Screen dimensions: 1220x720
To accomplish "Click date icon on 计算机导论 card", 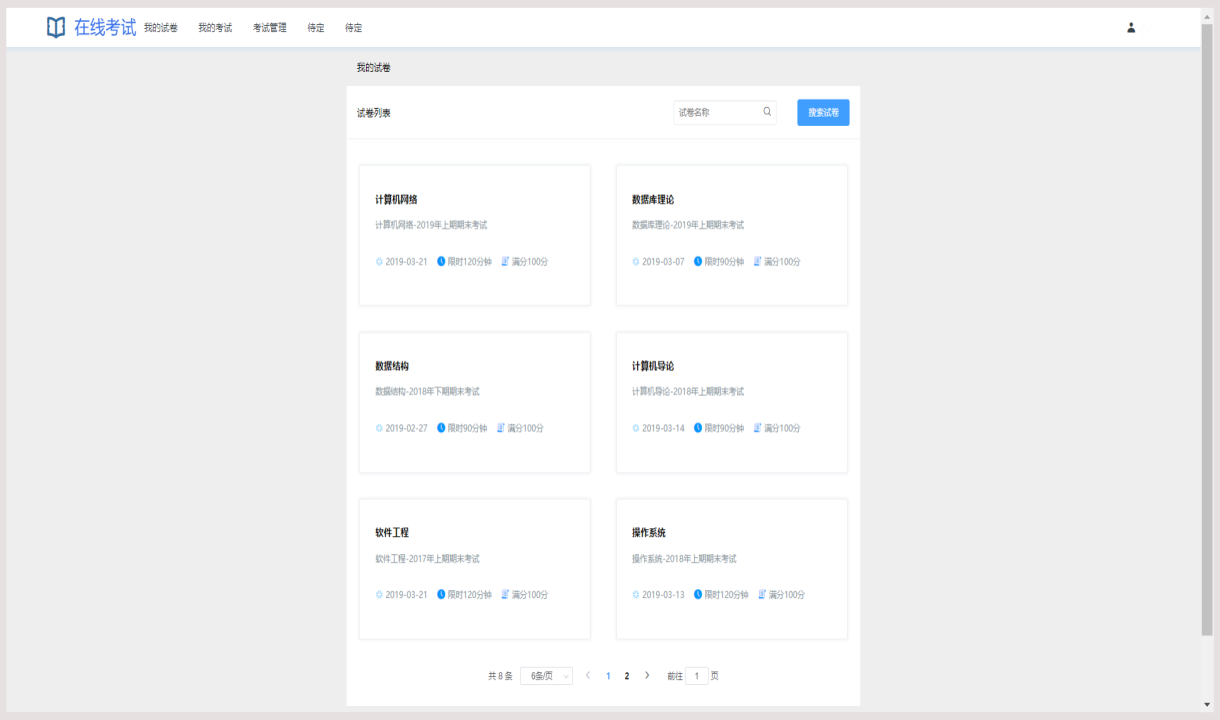I will [x=636, y=428].
